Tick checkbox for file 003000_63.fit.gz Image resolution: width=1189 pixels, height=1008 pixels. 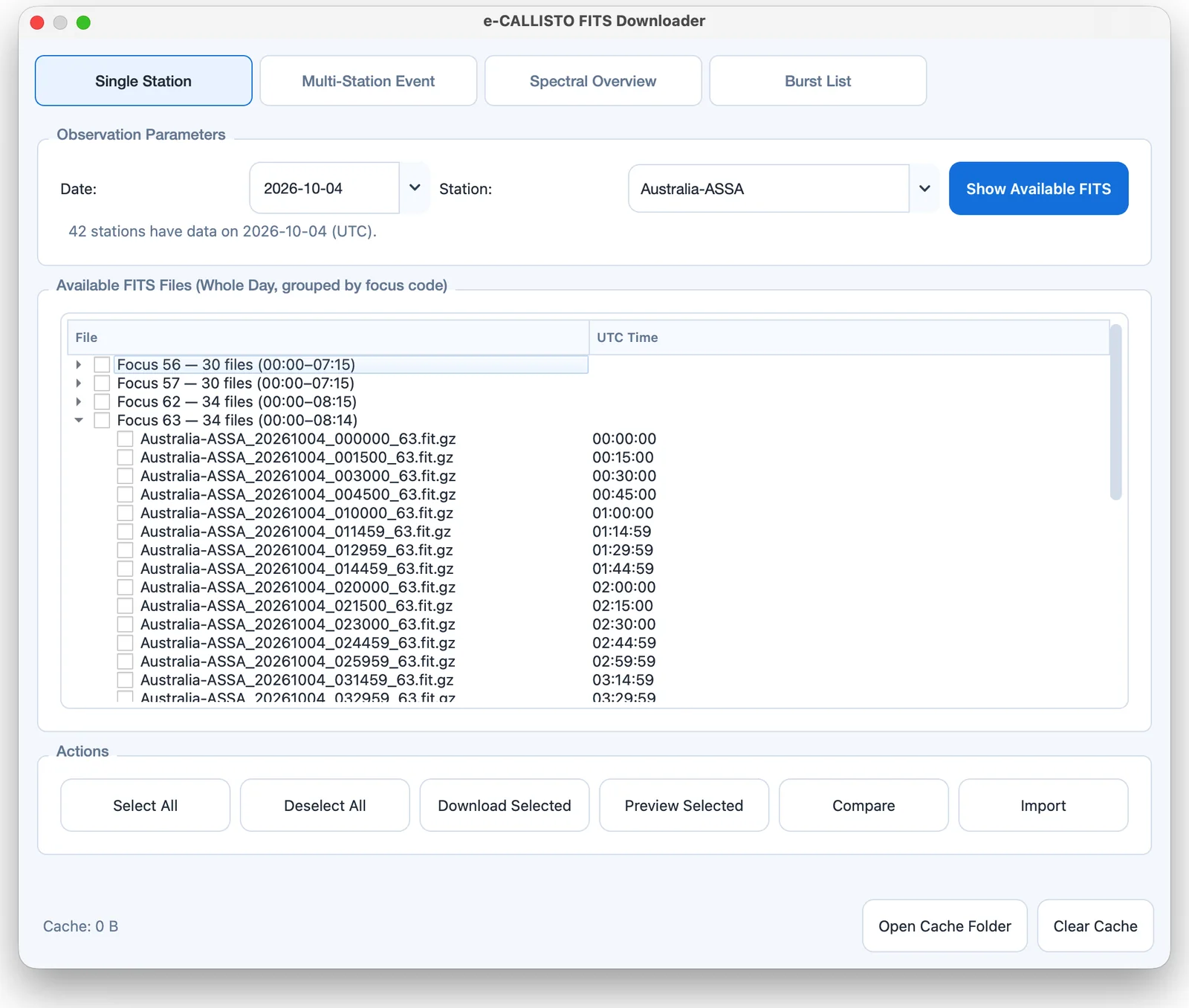coord(126,476)
